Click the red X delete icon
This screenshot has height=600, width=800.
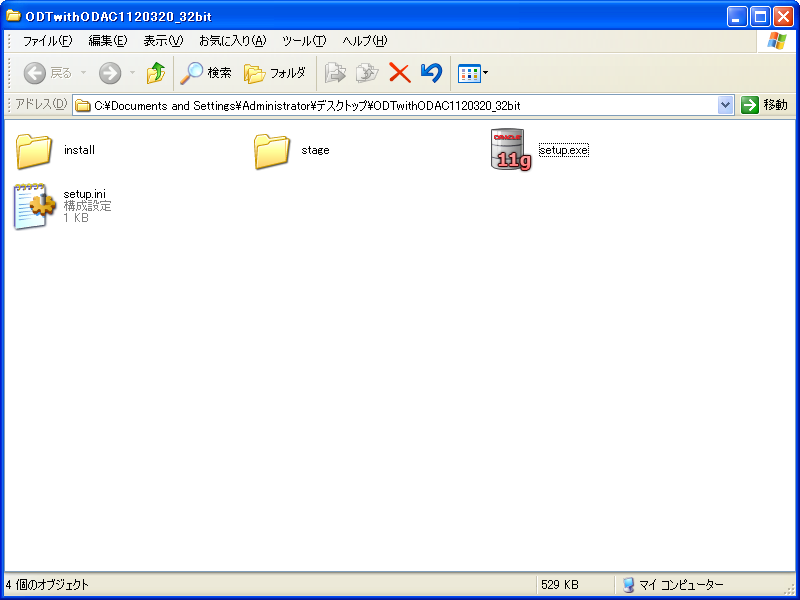coord(399,73)
